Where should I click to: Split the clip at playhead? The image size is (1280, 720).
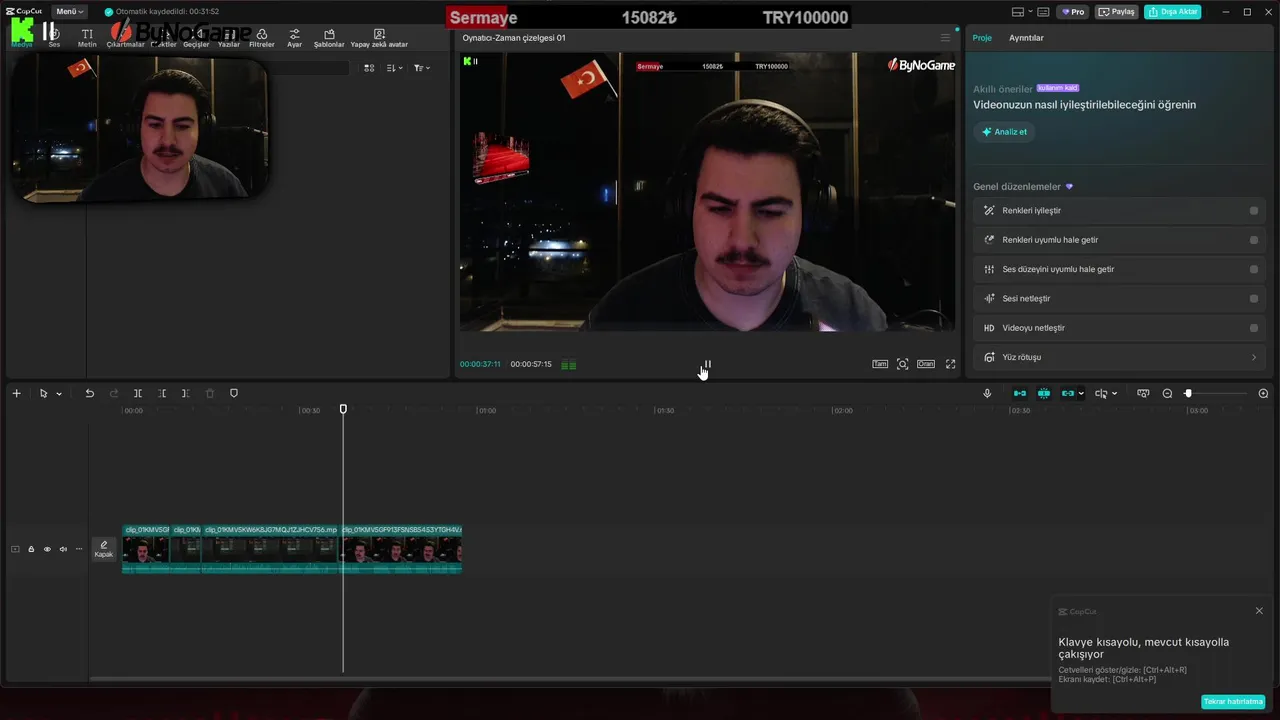coord(138,393)
